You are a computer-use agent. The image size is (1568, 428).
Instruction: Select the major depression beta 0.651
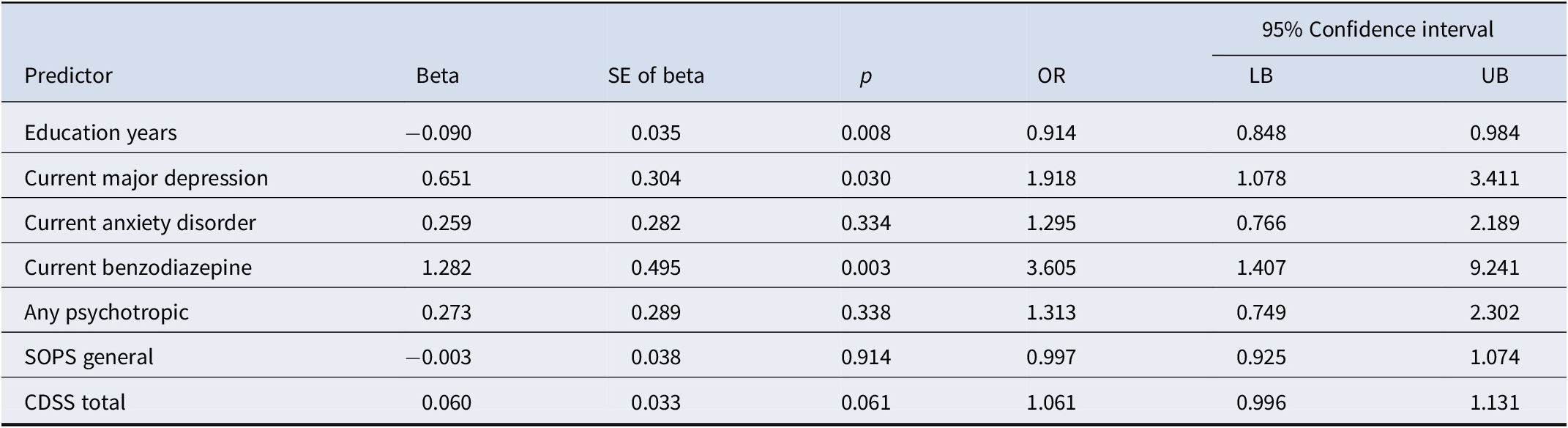[x=446, y=178]
